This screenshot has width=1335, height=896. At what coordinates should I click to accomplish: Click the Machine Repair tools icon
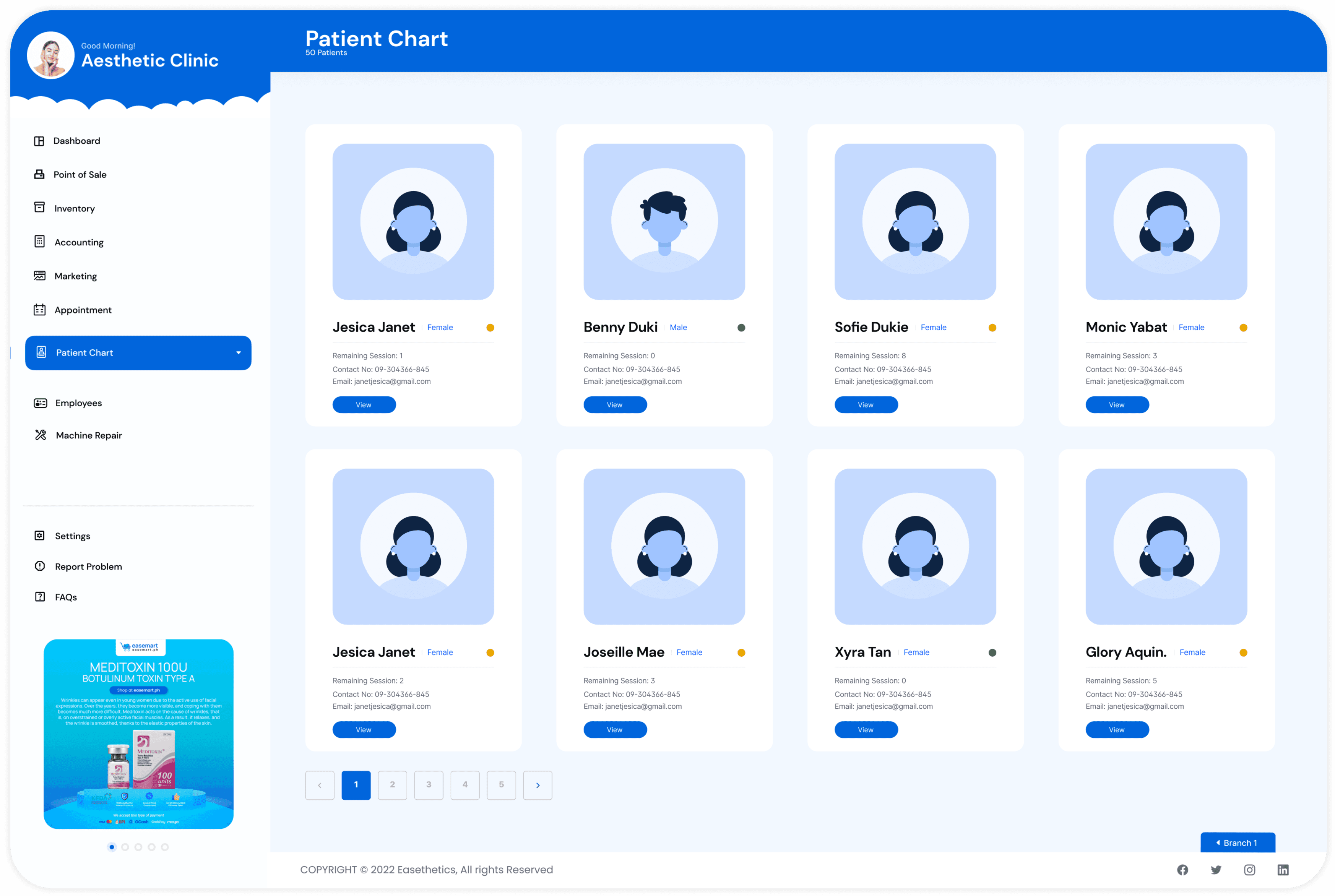pos(40,435)
